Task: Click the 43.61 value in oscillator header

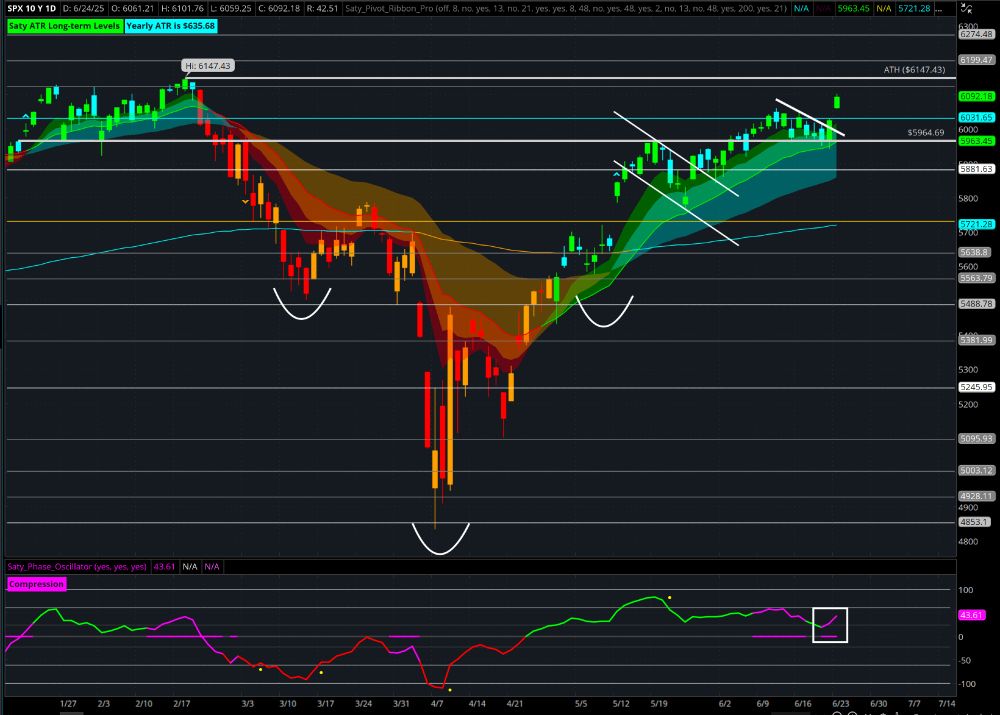Action: click(x=165, y=566)
